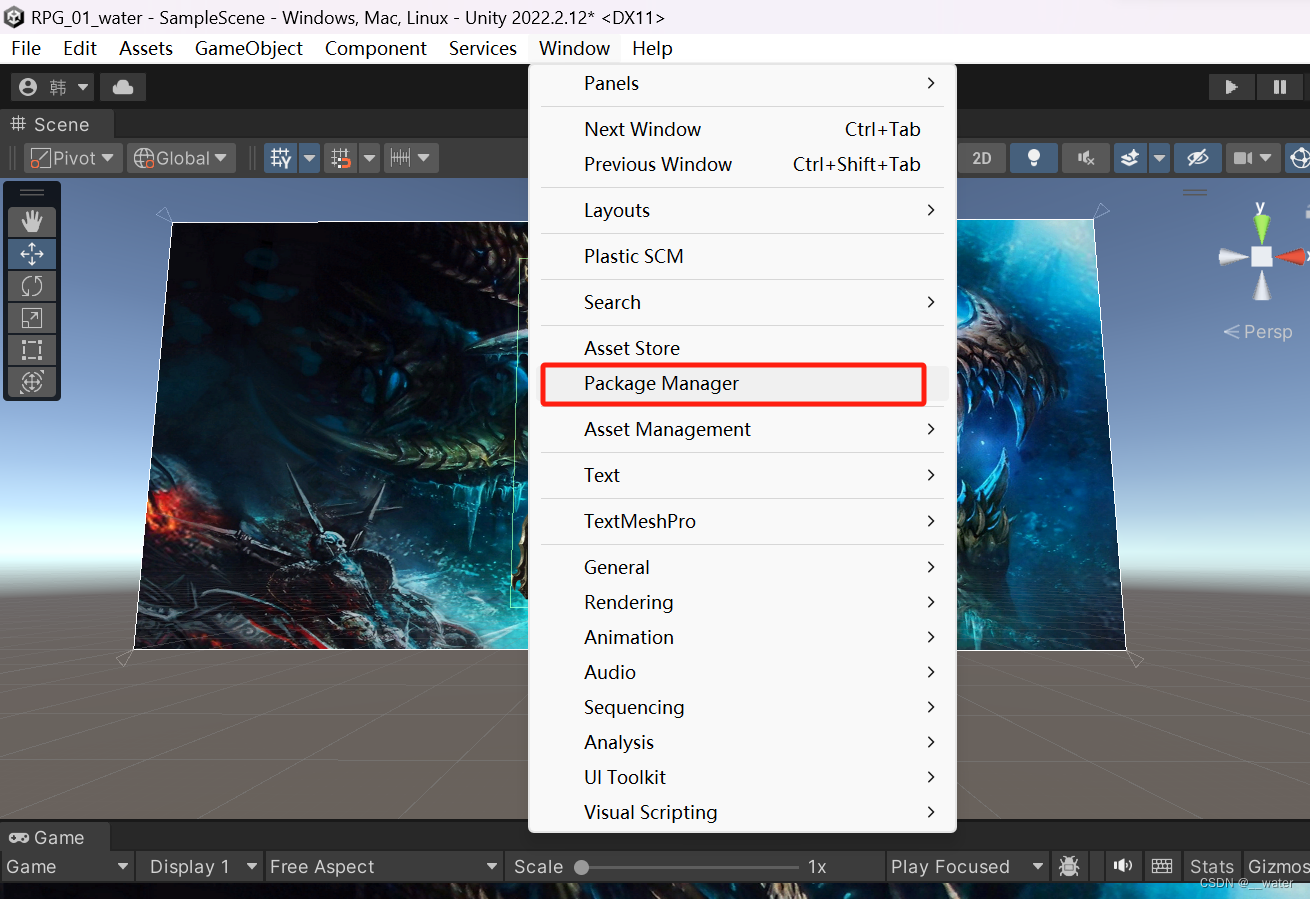Choose Asset Store from Window menu
This screenshot has height=899, width=1310.
[742, 348]
